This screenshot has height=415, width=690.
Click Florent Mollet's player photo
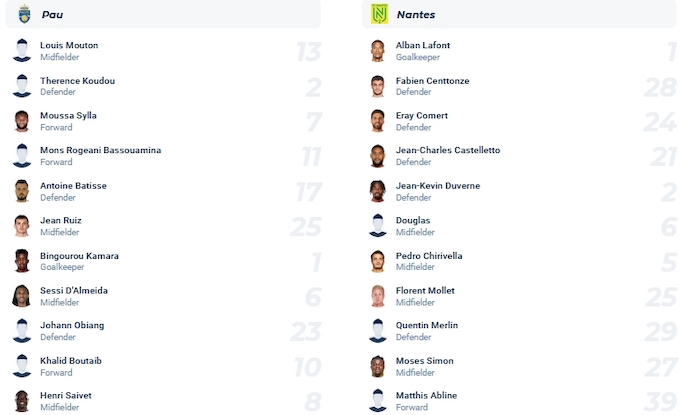(377, 296)
